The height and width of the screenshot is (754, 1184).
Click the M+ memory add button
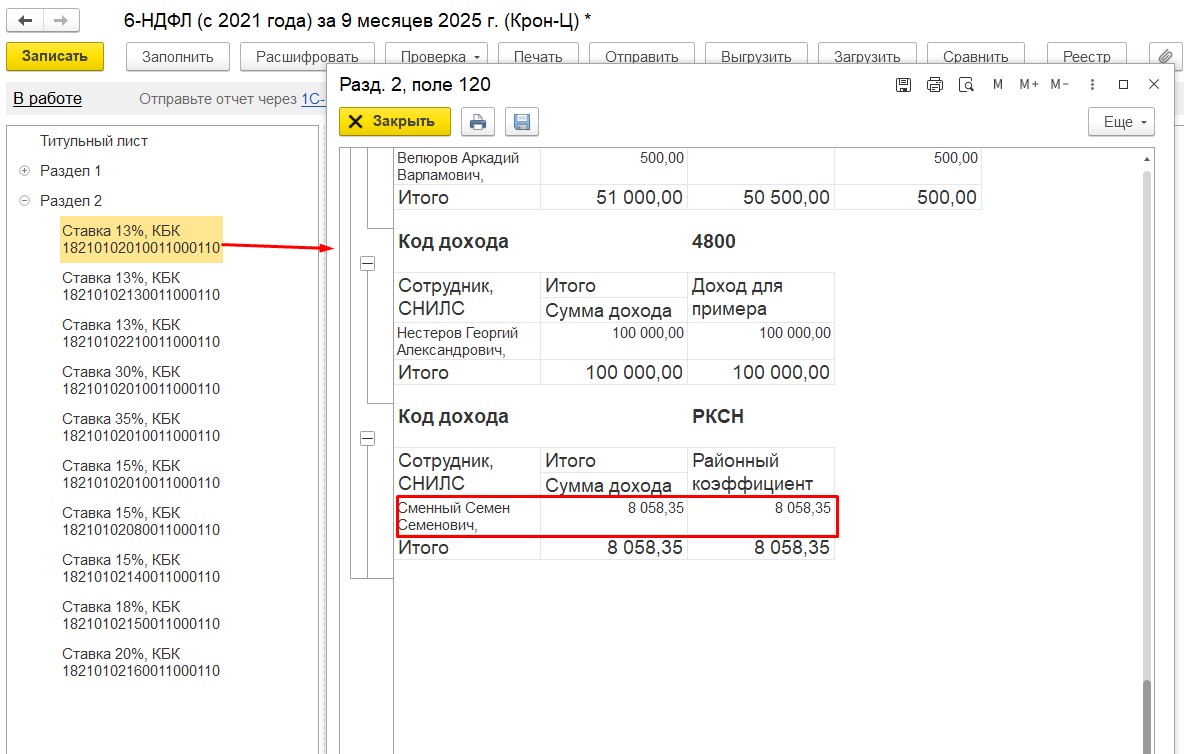(x=1028, y=85)
